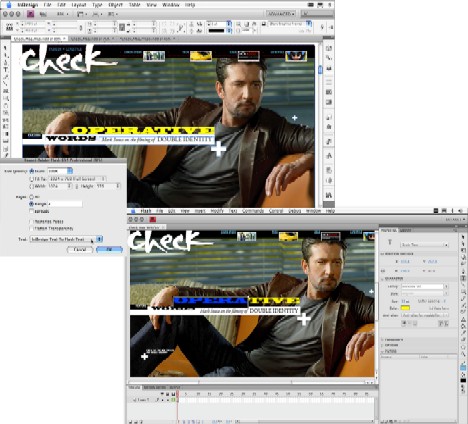Click the OK button in export dialog
468x424 pixels.
pos(109,249)
